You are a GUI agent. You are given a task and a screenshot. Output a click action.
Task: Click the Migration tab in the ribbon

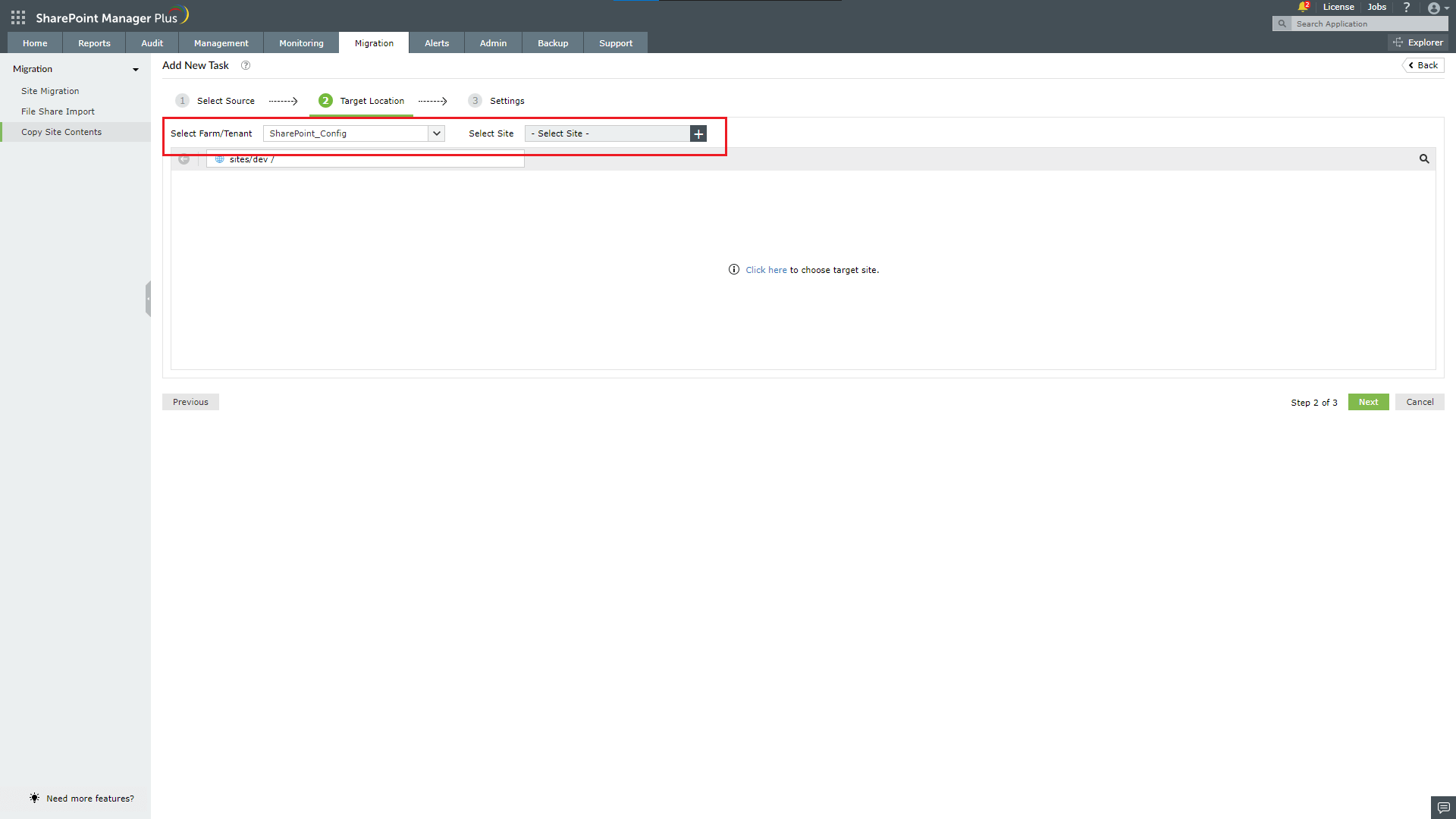373,43
